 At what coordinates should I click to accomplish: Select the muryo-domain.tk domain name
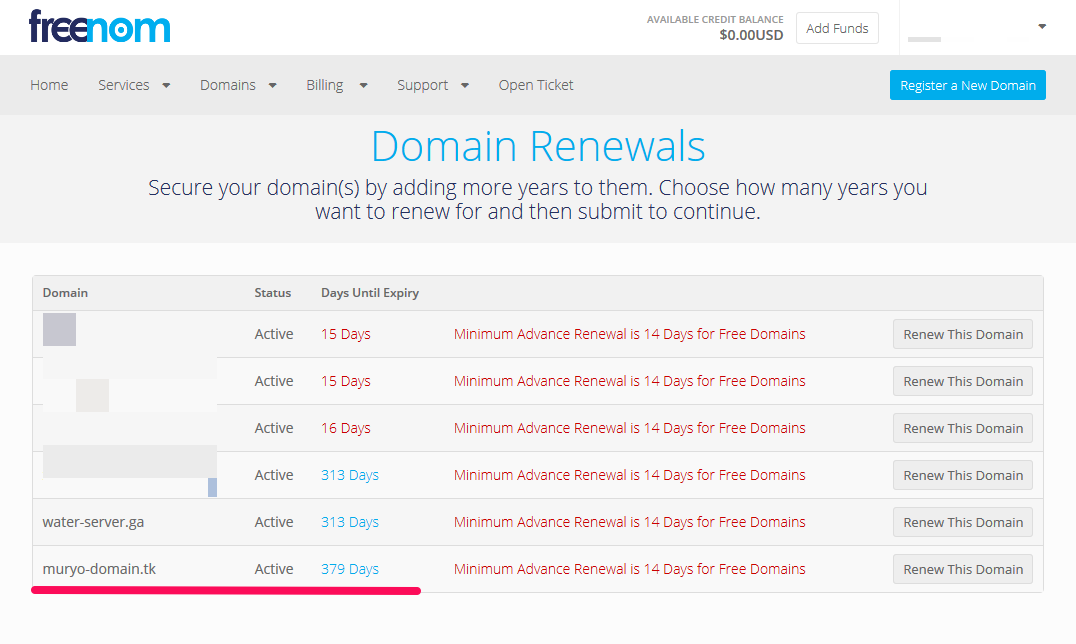point(100,569)
